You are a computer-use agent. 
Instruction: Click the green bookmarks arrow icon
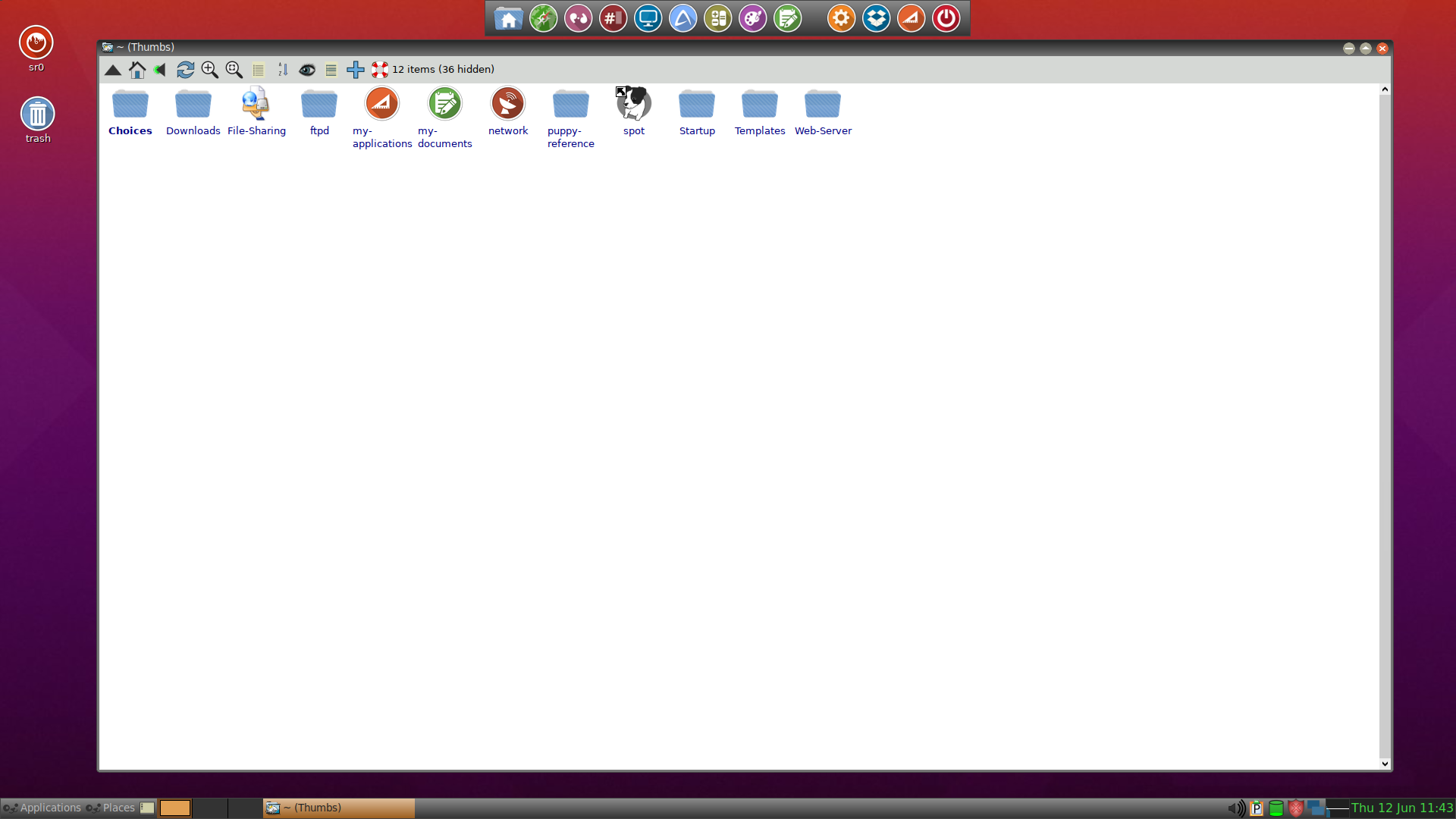pos(160,70)
